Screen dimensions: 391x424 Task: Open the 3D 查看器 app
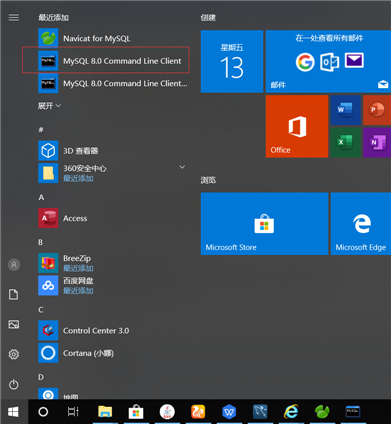pyautogui.click(x=113, y=151)
